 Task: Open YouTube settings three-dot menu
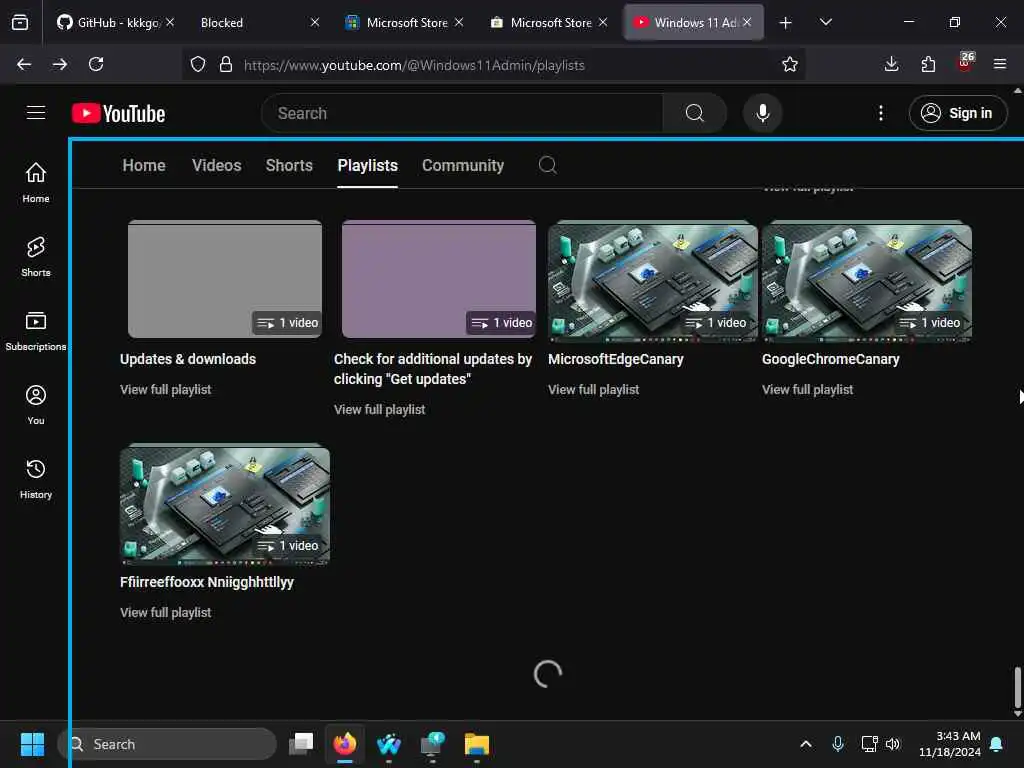880,113
